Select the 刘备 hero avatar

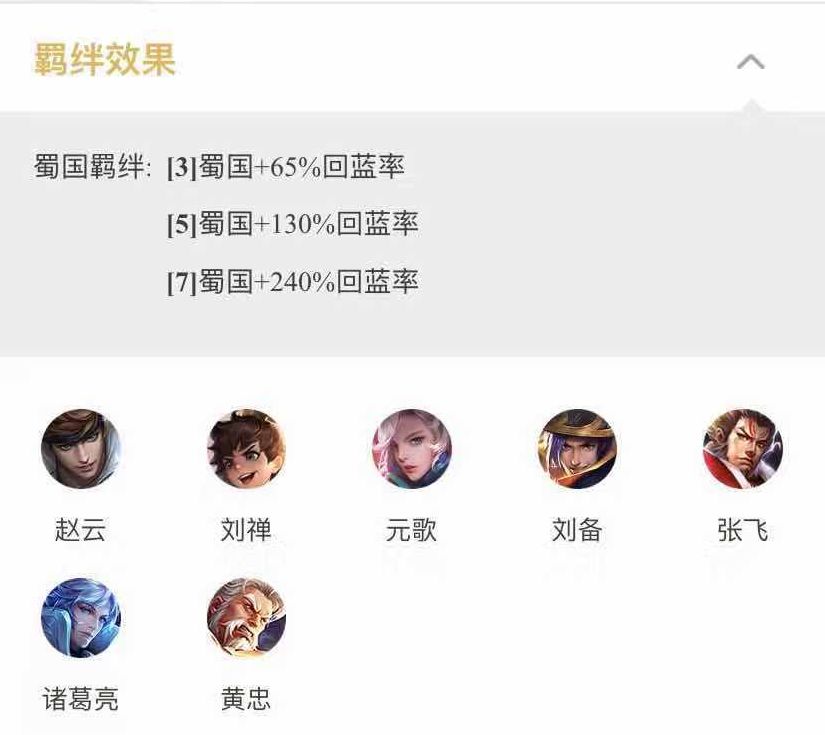[577, 449]
